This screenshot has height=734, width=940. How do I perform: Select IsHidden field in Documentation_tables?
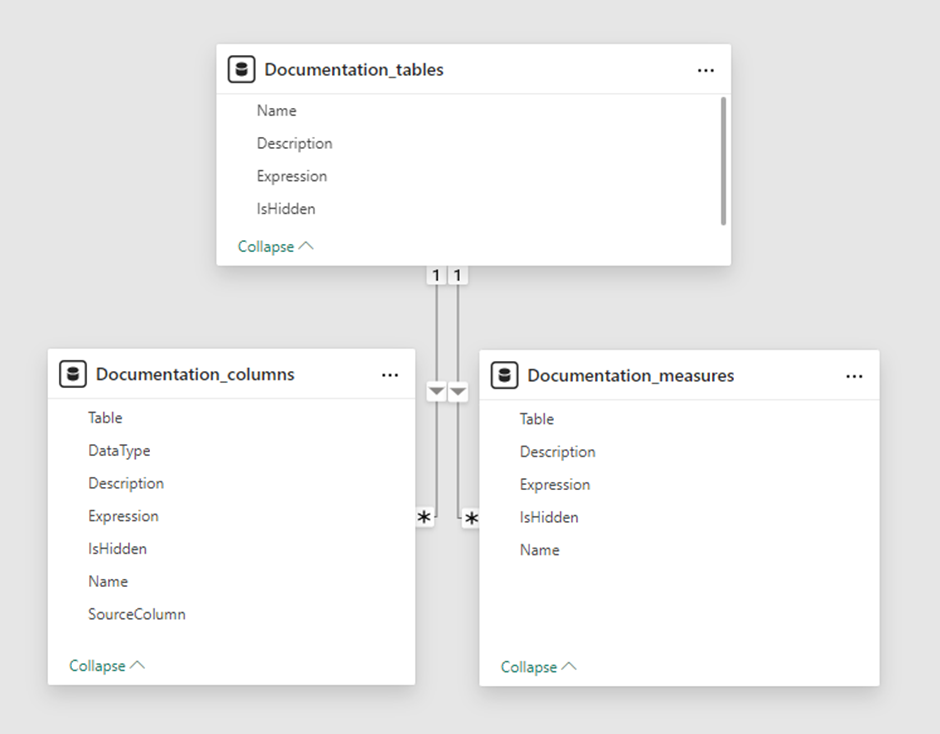click(x=286, y=209)
